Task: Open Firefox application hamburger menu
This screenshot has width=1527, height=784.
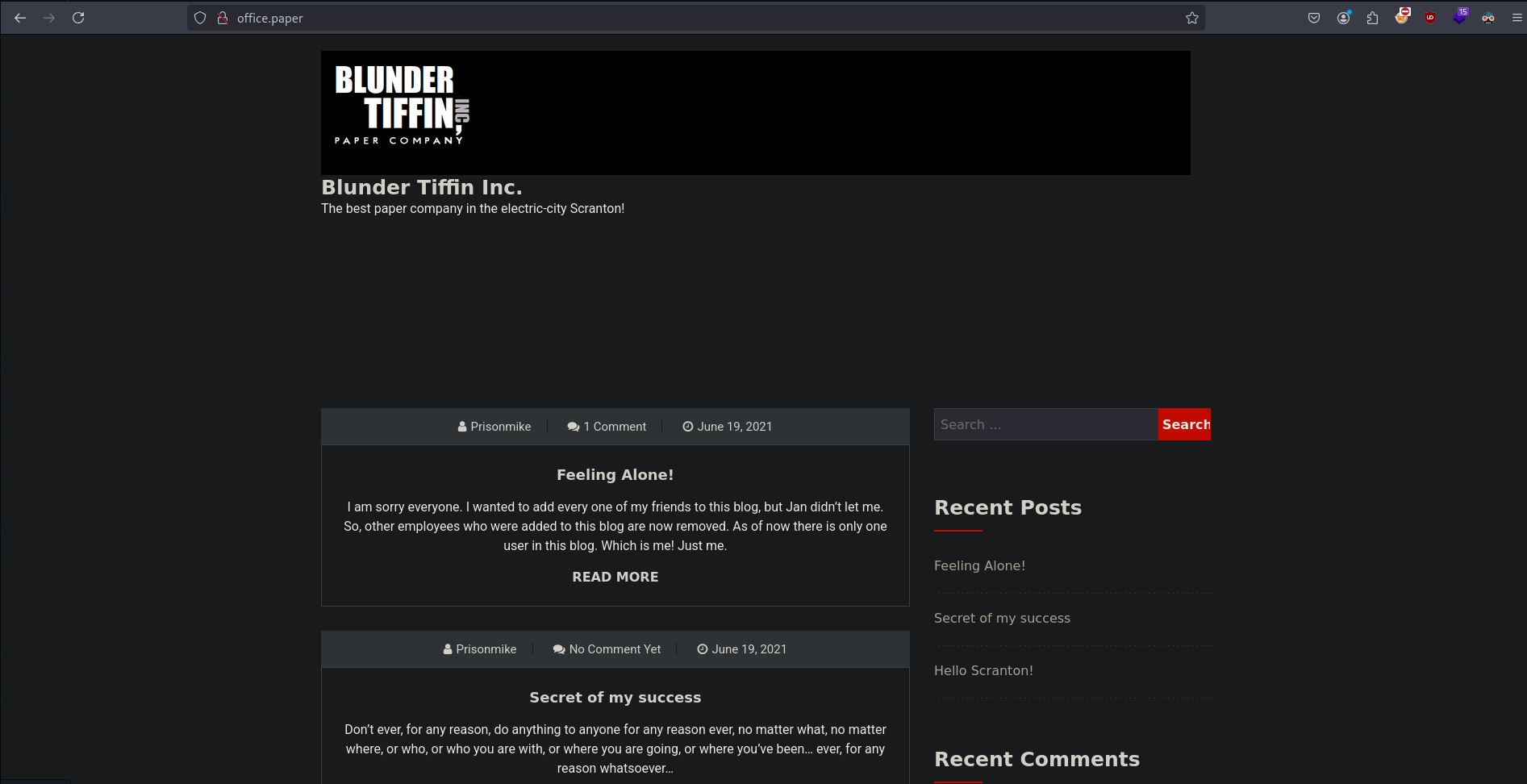Action: 1517,18
